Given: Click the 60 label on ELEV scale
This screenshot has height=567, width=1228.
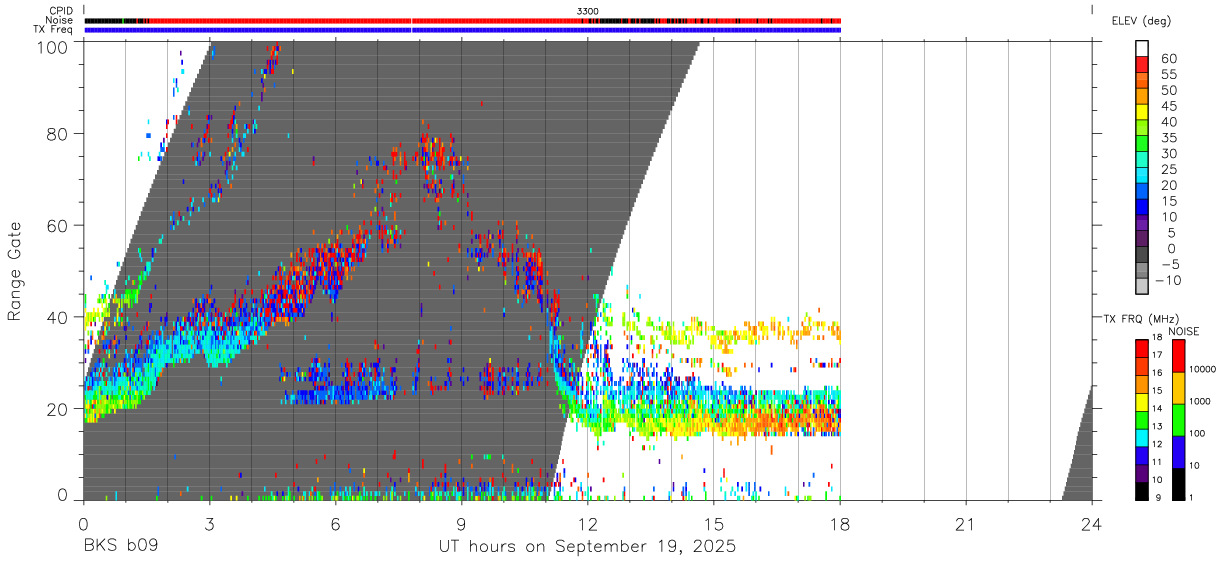Looking at the screenshot, I should point(1167,58).
